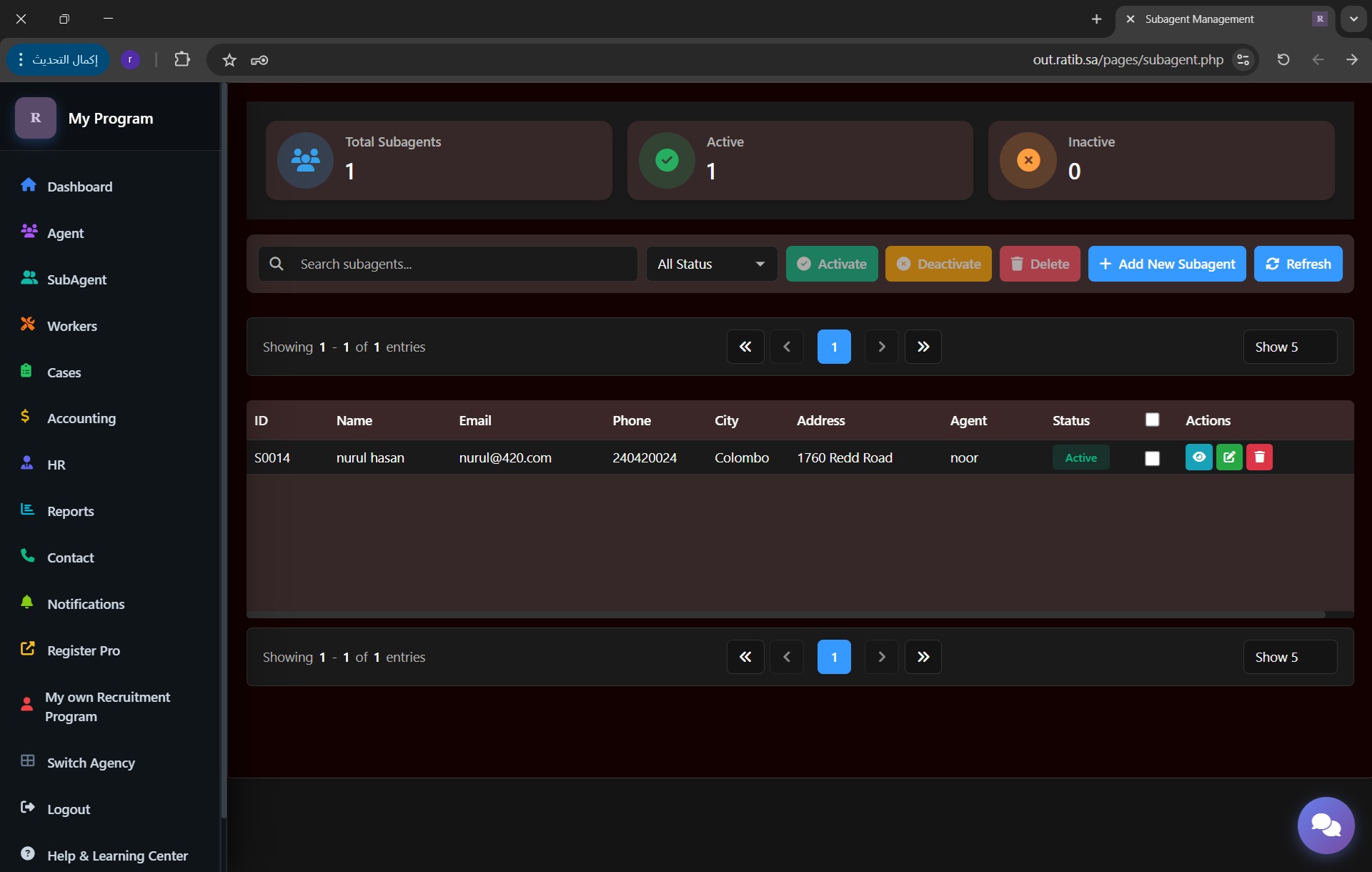Jump to last page in top pagination
The width and height of the screenshot is (1372, 872).
point(923,347)
